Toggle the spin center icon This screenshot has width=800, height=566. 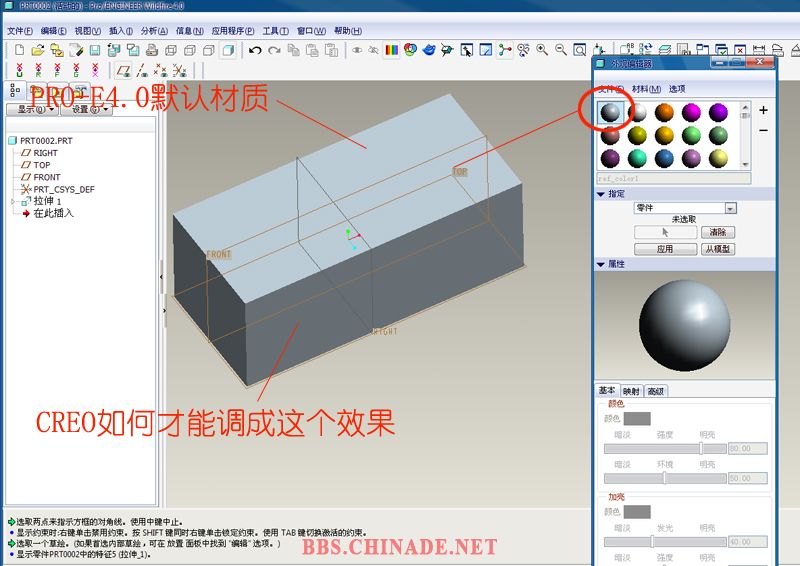505,50
